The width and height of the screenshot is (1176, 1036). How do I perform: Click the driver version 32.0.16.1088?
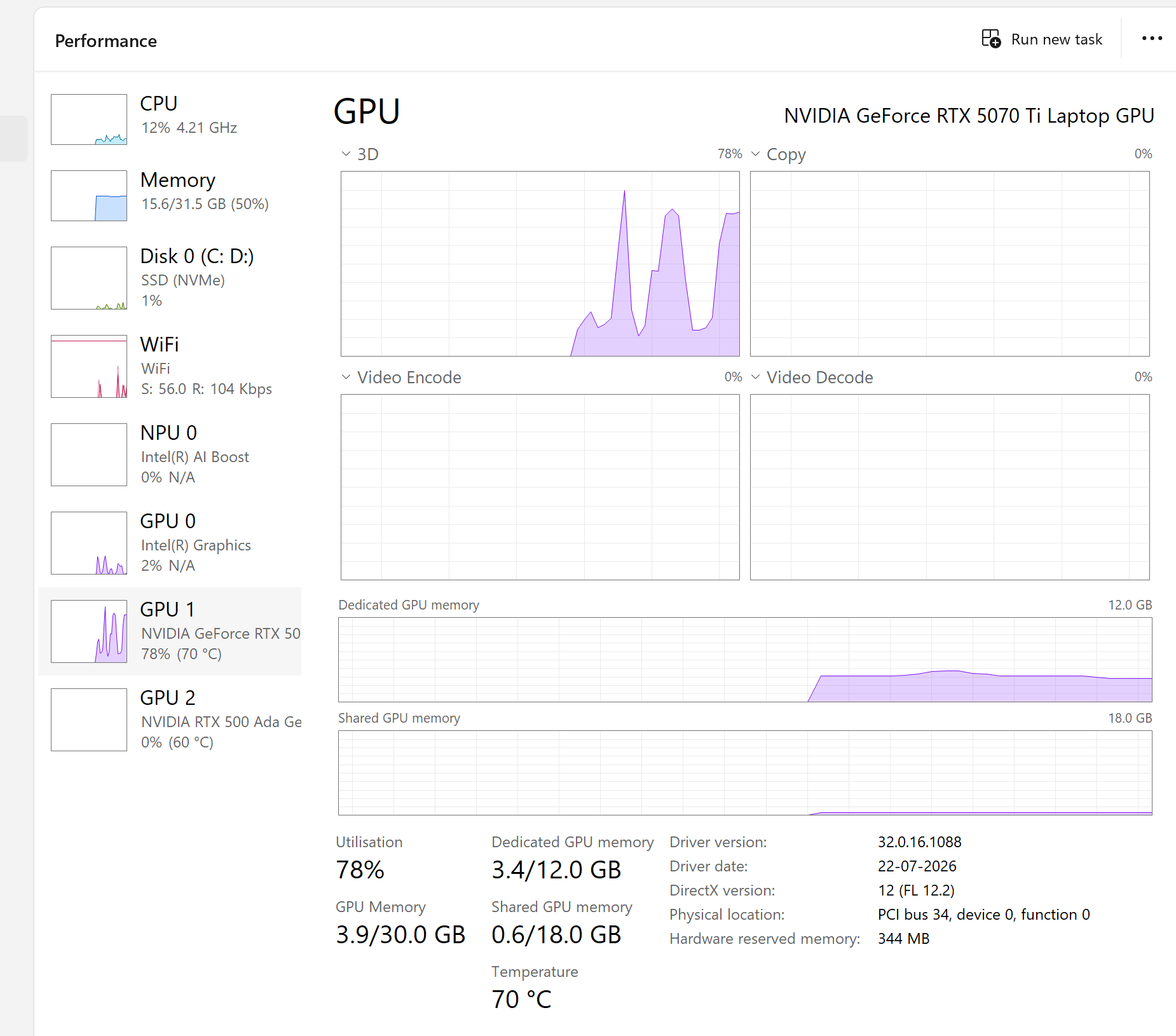click(919, 842)
